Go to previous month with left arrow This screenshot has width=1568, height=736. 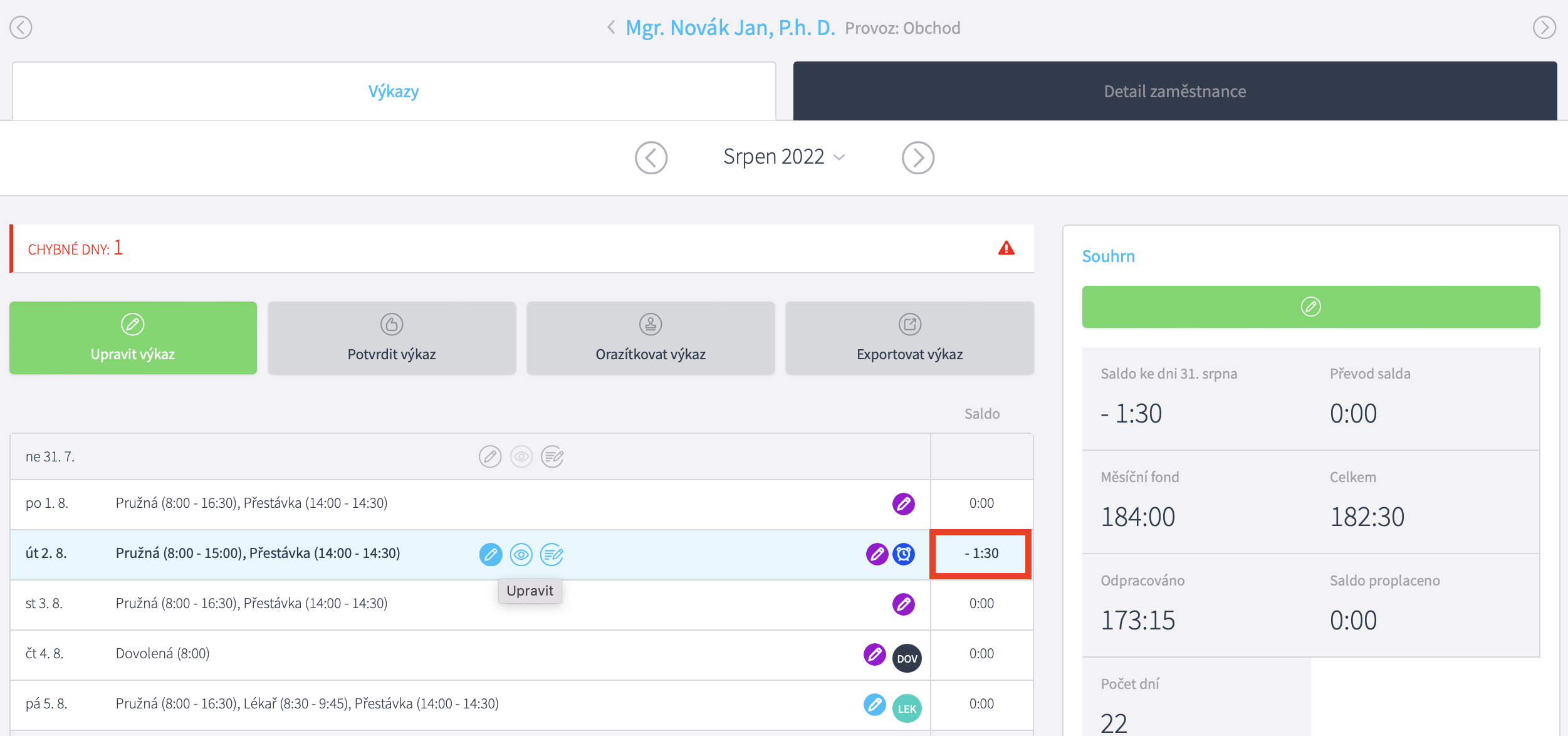point(651,157)
